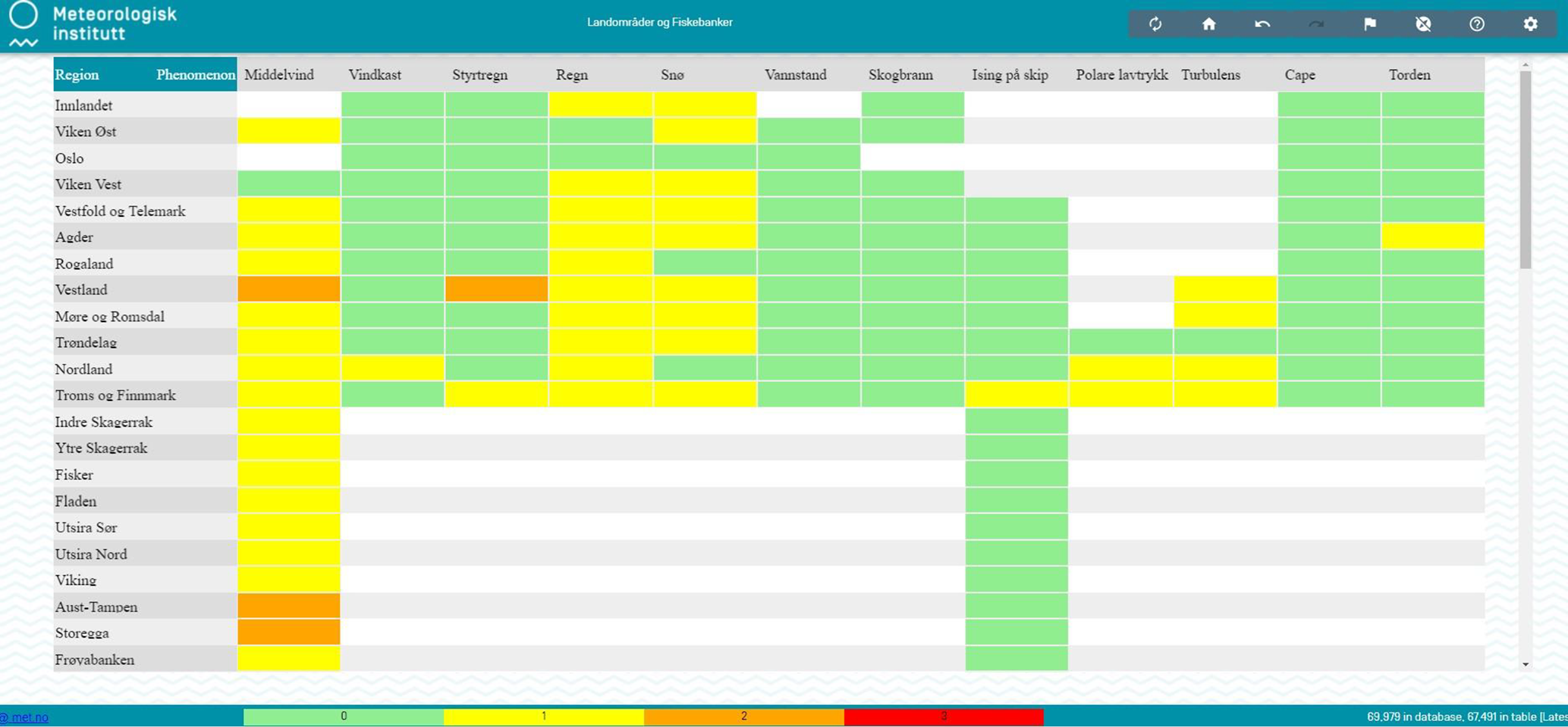Open settings gear icon
The image size is (1568, 727).
pyautogui.click(x=1530, y=24)
